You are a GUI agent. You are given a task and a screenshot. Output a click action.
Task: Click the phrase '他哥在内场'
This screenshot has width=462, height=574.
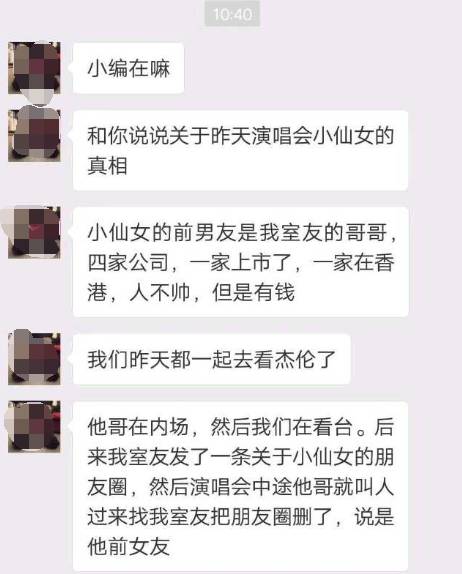coord(138,427)
